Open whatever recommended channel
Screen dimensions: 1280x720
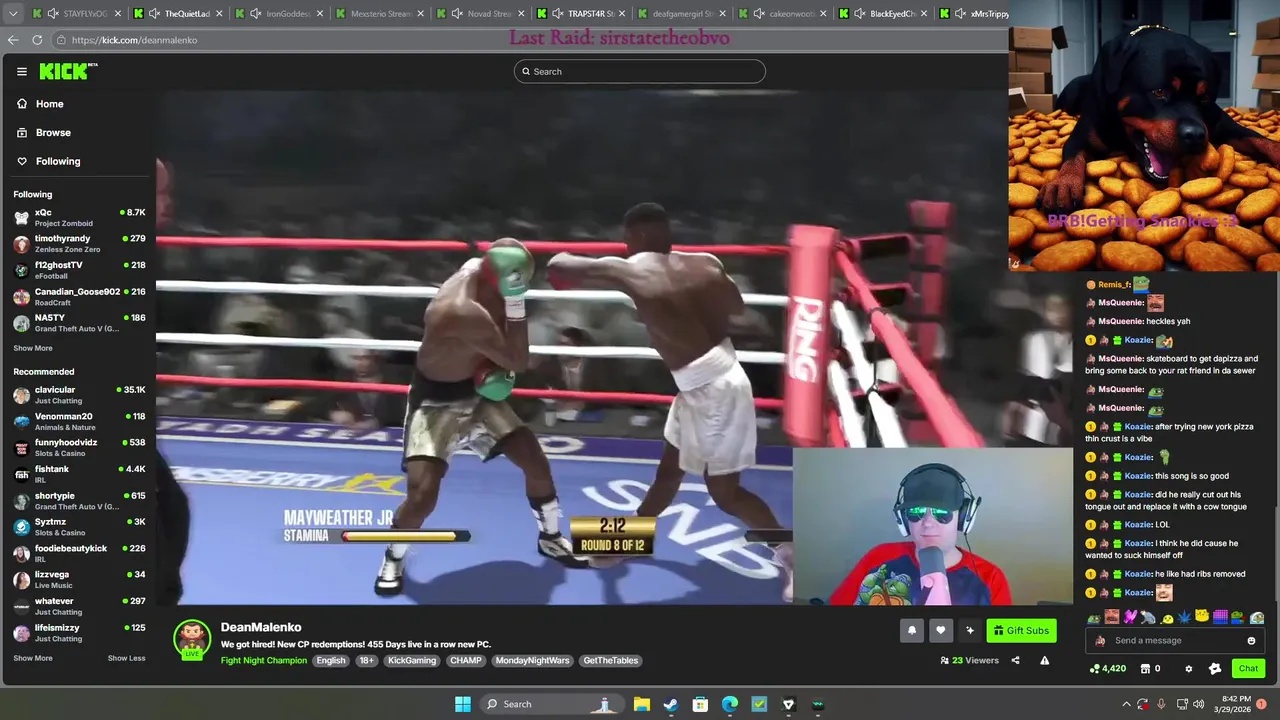click(x=78, y=606)
